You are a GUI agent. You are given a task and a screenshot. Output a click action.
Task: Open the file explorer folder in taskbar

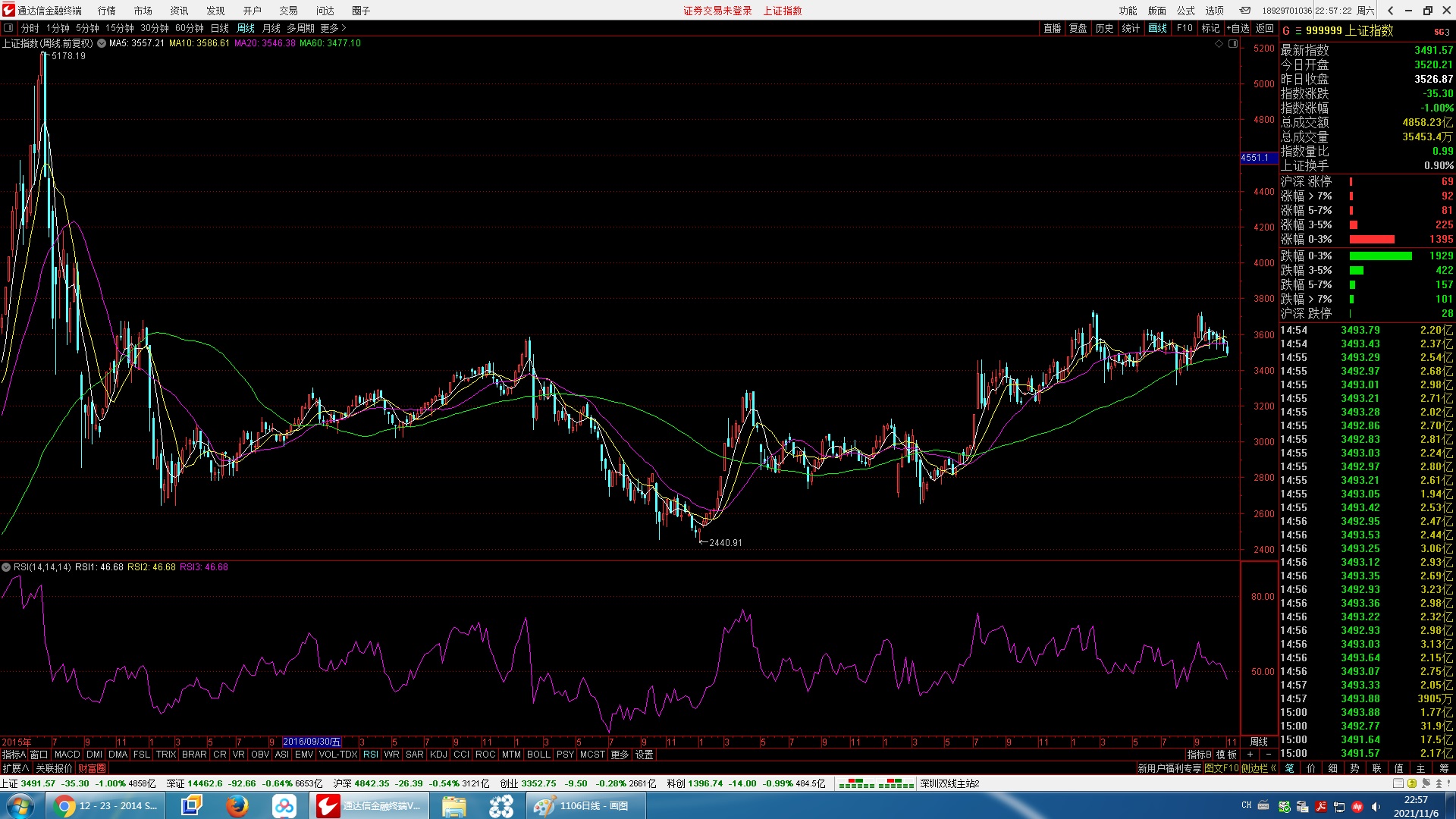click(454, 806)
